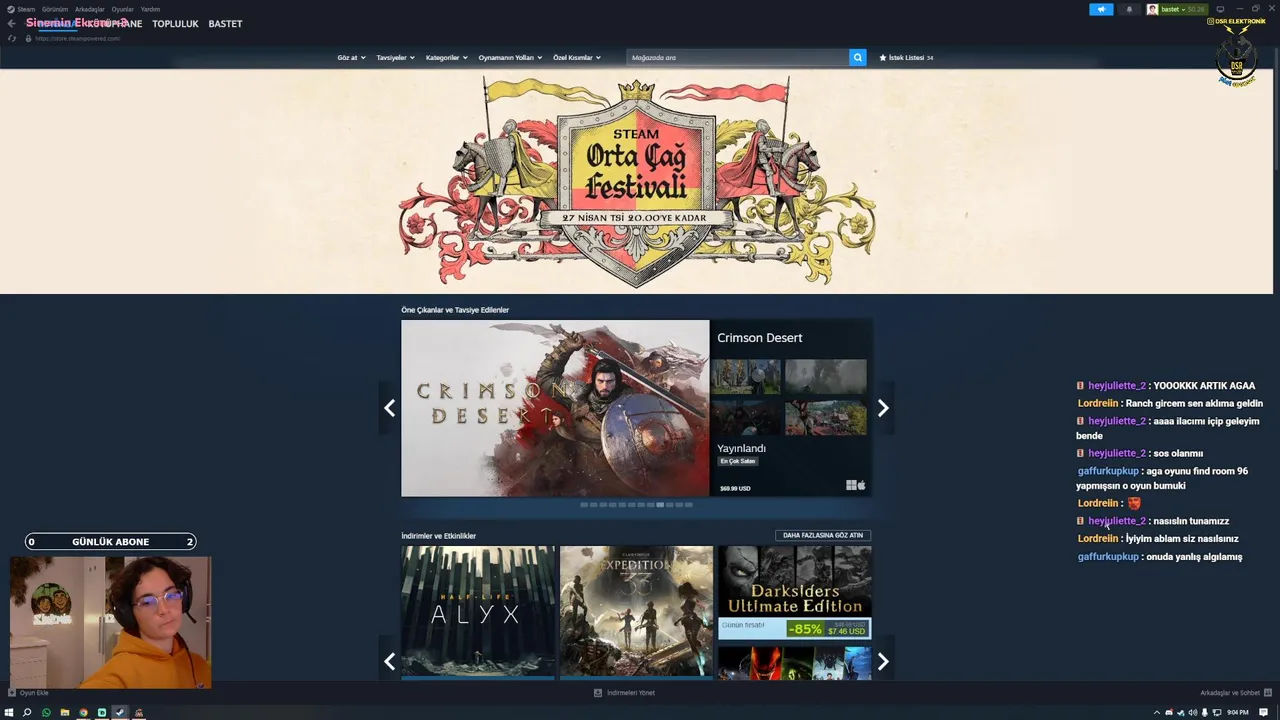Show next featured game with right arrow
This screenshot has height=720, width=1280.
tap(883, 408)
